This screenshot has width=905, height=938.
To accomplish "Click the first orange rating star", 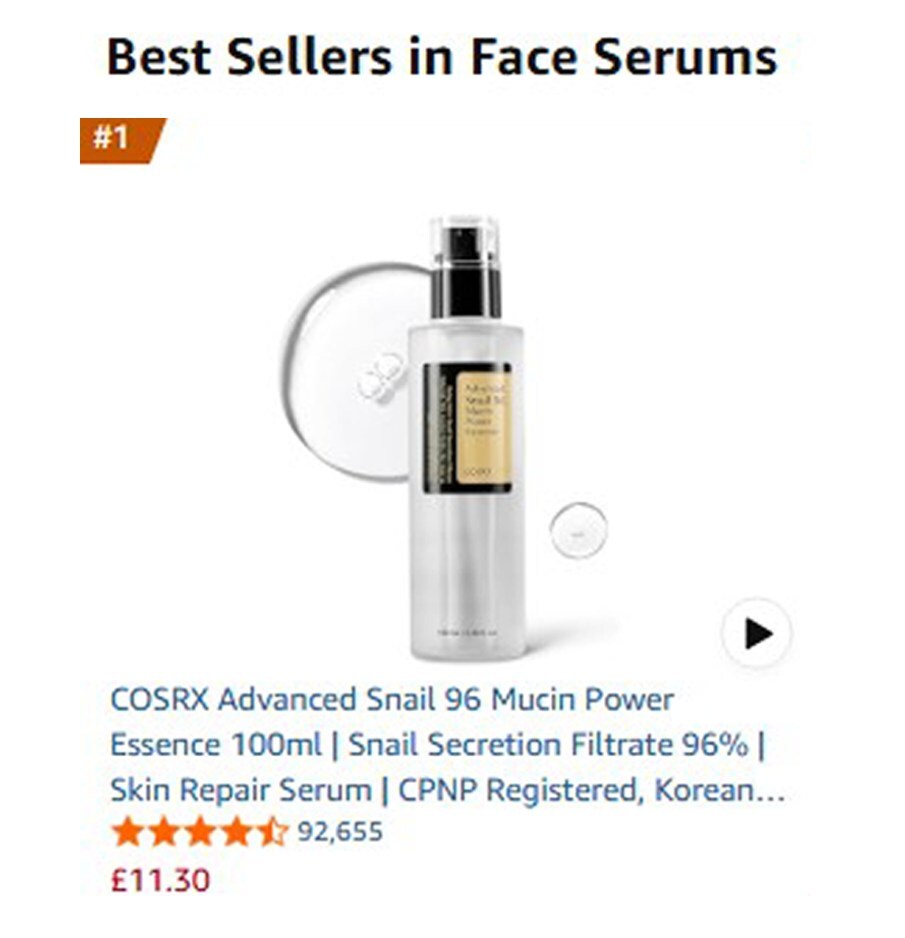I will coord(127,832).
